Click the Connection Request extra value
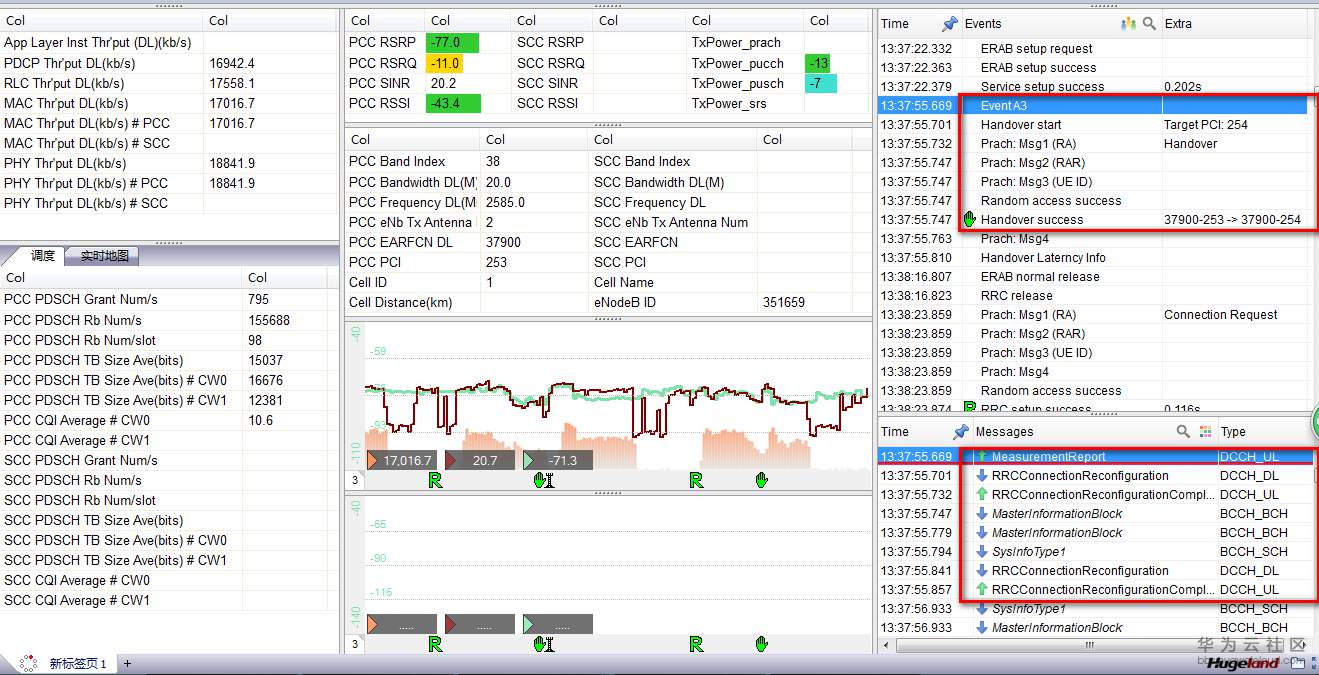This screenshot has width=1319, height=675. (x=1220, y=315)
